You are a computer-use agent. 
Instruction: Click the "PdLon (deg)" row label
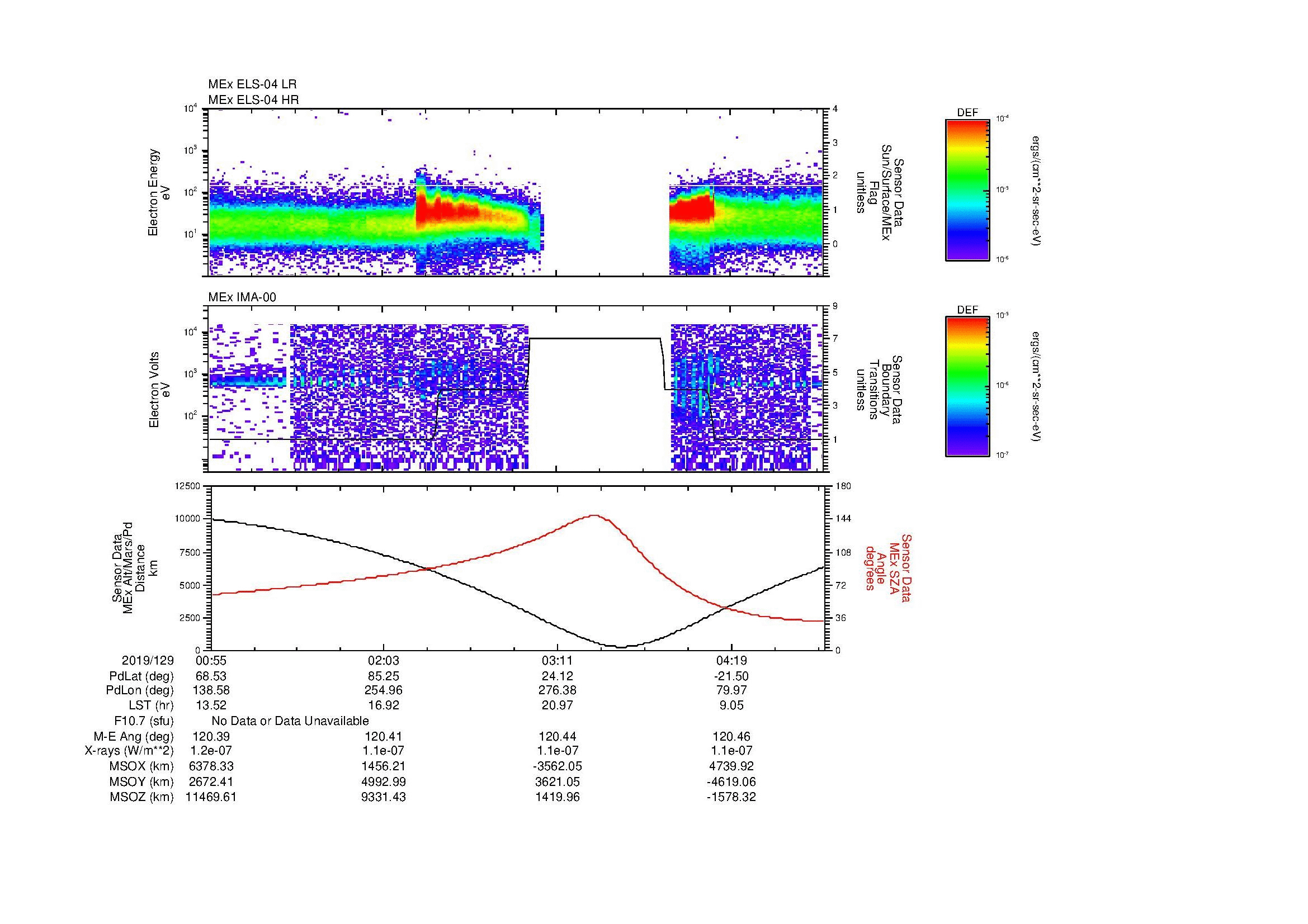coord(140,690)
